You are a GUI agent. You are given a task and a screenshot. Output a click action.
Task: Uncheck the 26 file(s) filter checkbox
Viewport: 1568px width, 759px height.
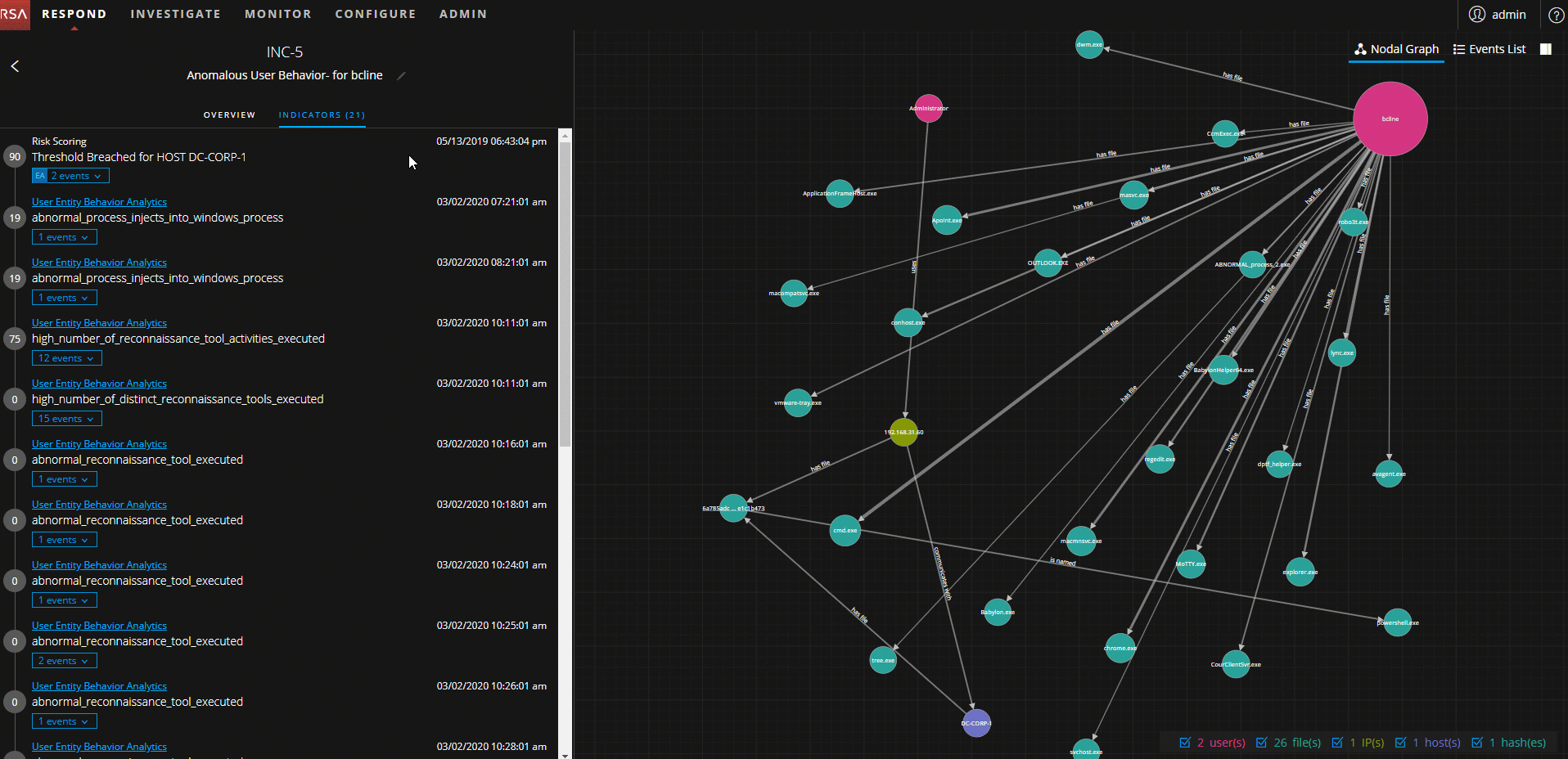[1261, 743]
